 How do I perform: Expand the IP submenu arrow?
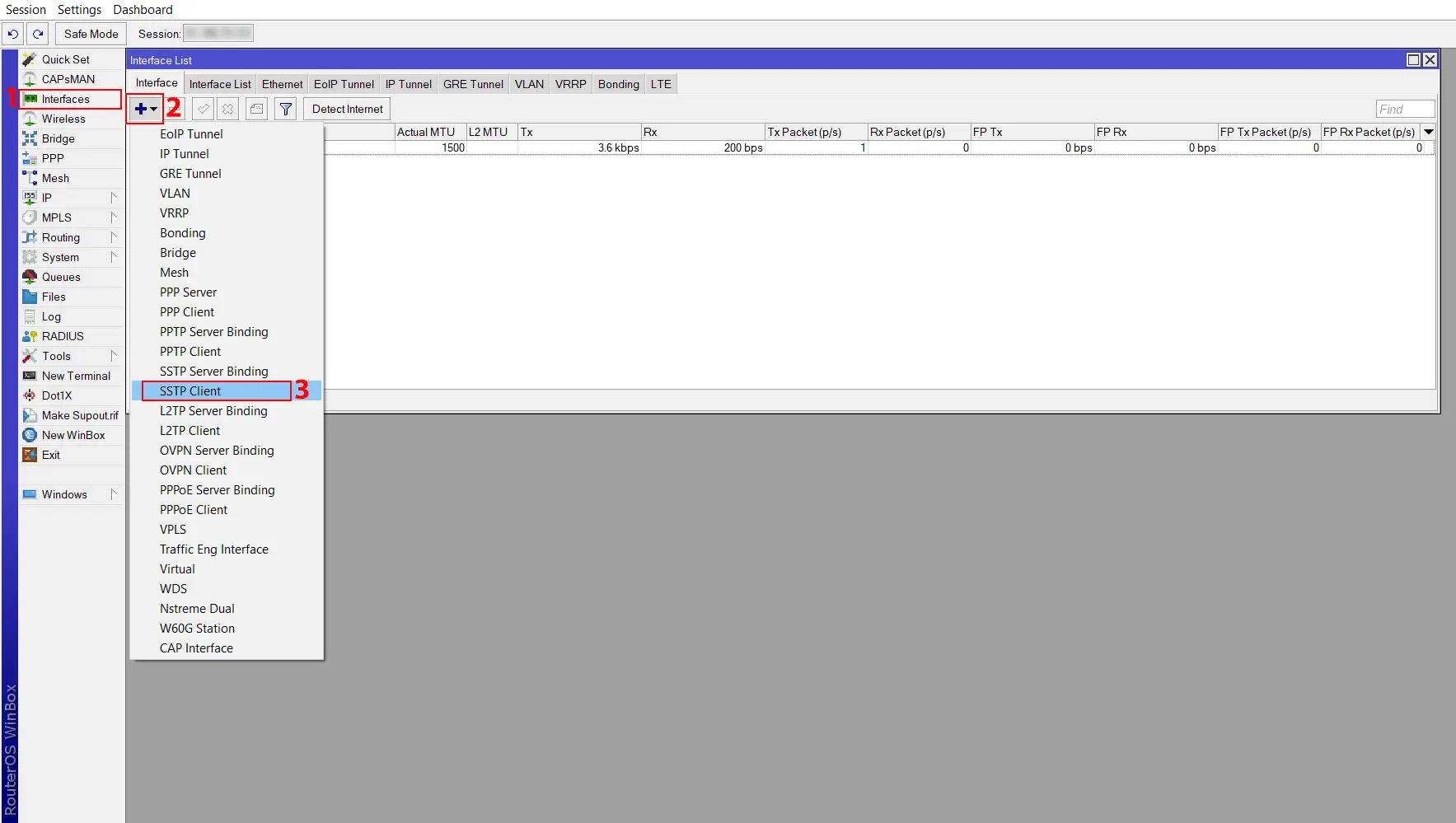pos(115,197)
